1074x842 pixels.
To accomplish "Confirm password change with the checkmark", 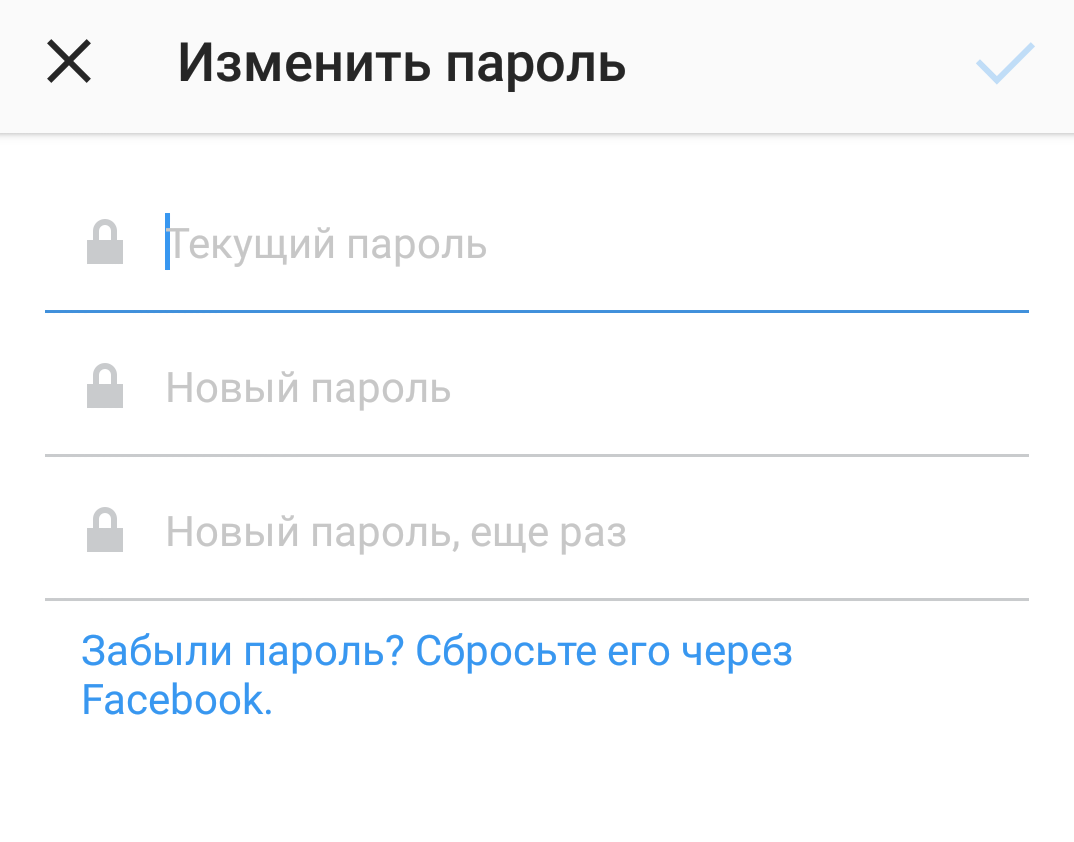I will pos(1004,64).
